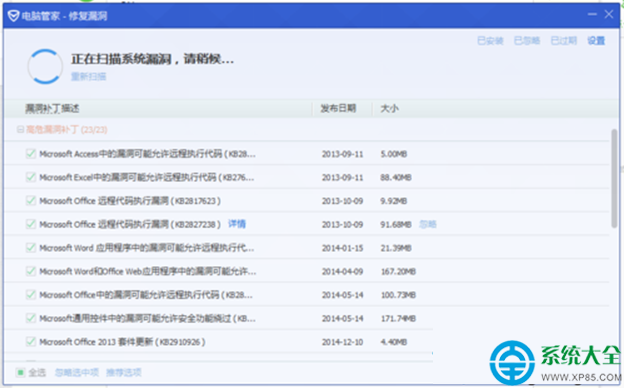
Task: Uncheck the Microsoft通用控件 patch checkbox
Action: 31,318
